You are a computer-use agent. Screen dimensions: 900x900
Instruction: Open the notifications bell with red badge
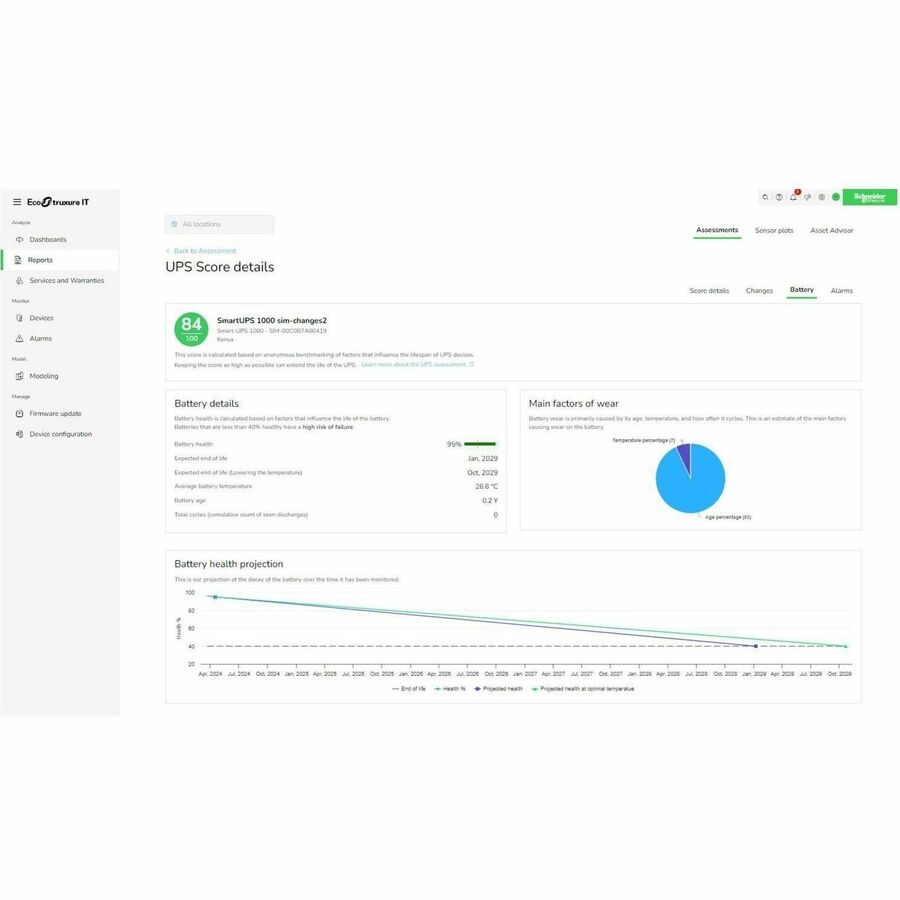793,197
